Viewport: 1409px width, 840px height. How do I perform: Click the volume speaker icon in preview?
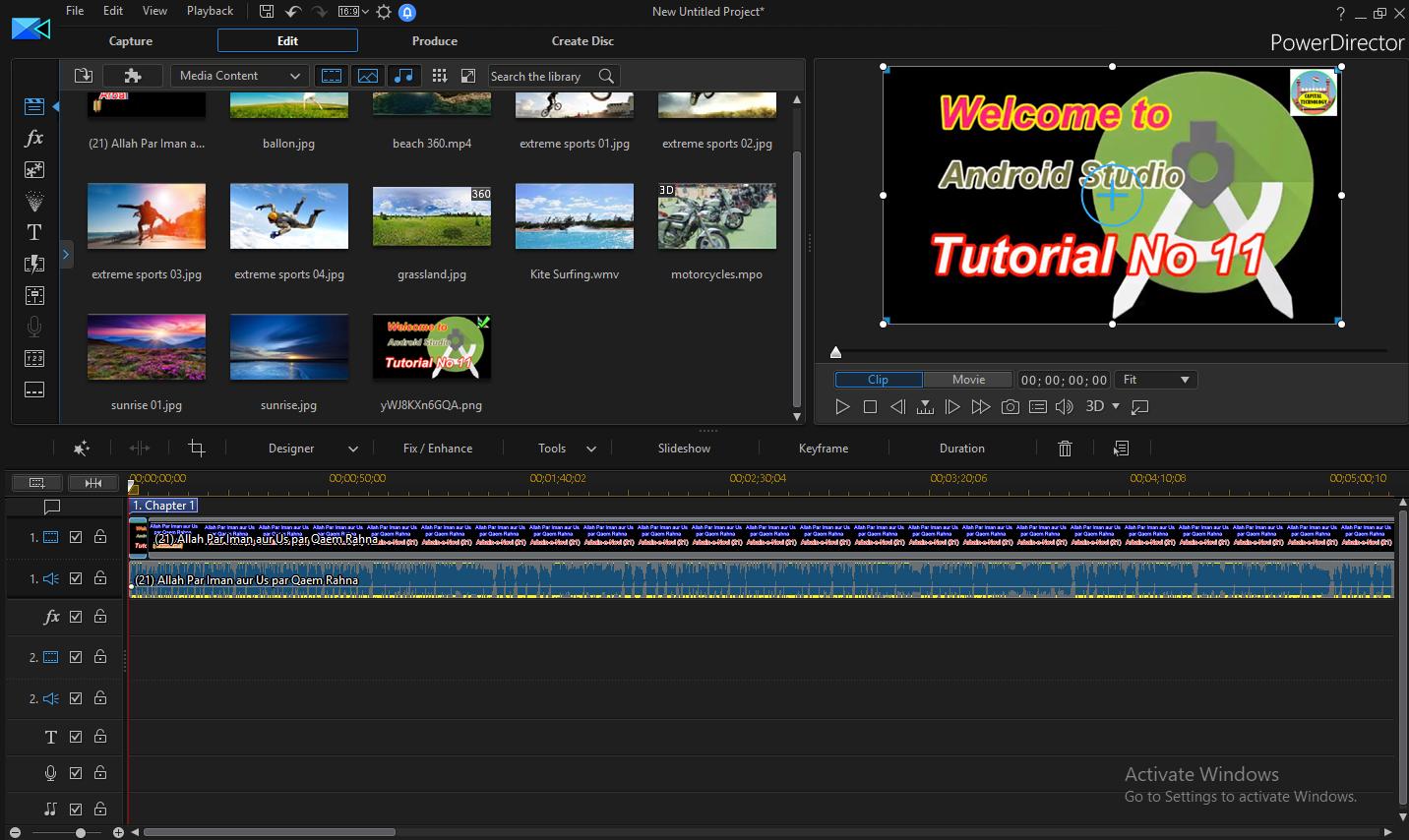click(1065, 406)
